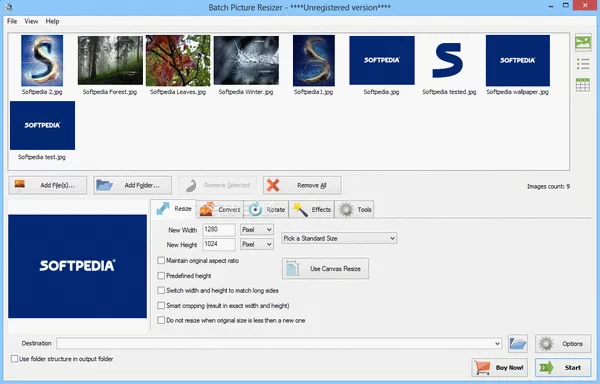Viewport: 600px width, 384px height.
Task: Switch to details table view icon
Action: point(583,85)
